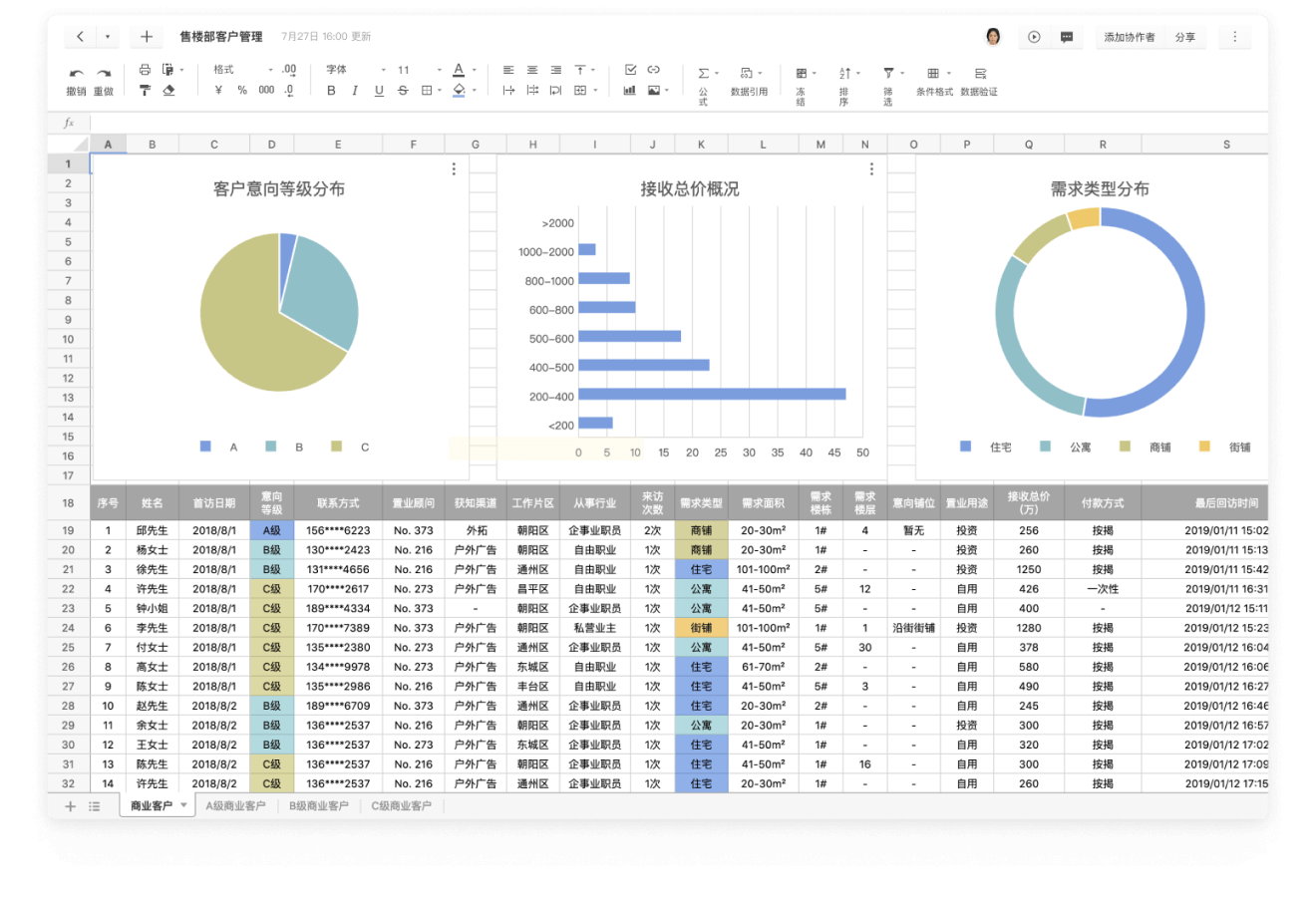Screen dimensions: 1316x905
Task: Click the filter funnel icon
Action: (888, 73)
